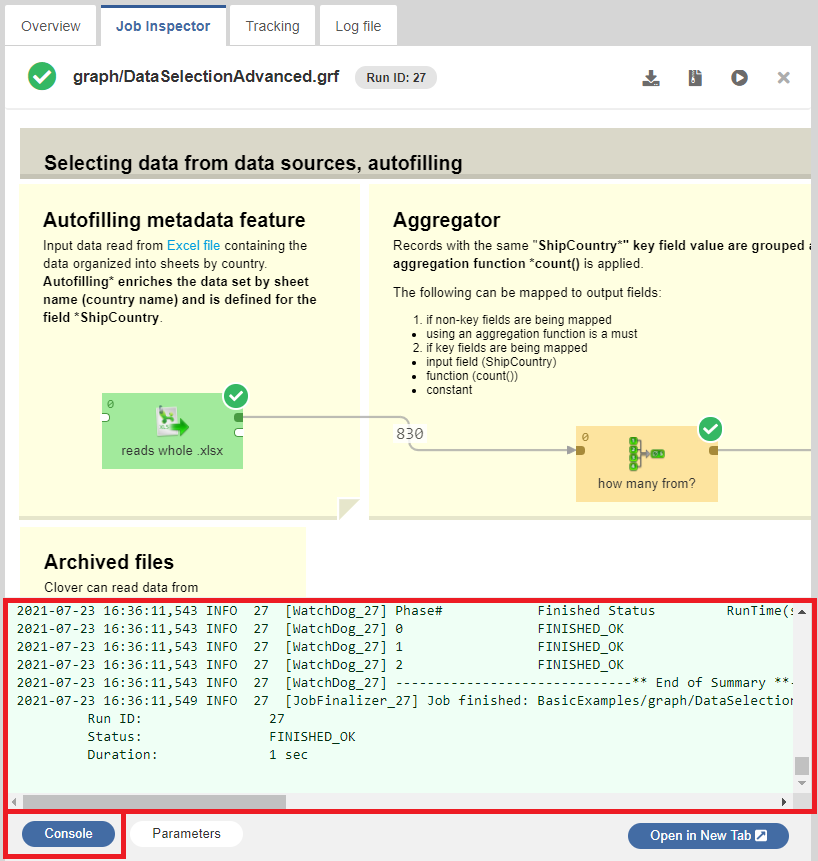Open the Log file tab
The width and height of the screenshot is (818, 861).
coord(357,25)
